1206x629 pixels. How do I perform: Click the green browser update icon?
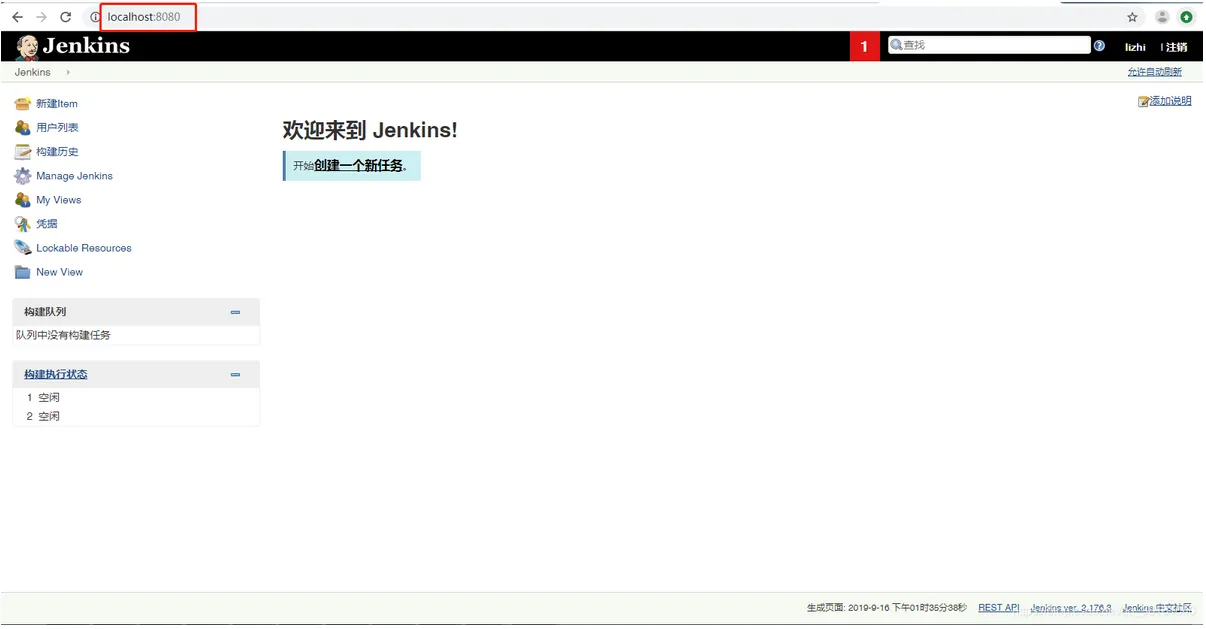click(1186, 17)
